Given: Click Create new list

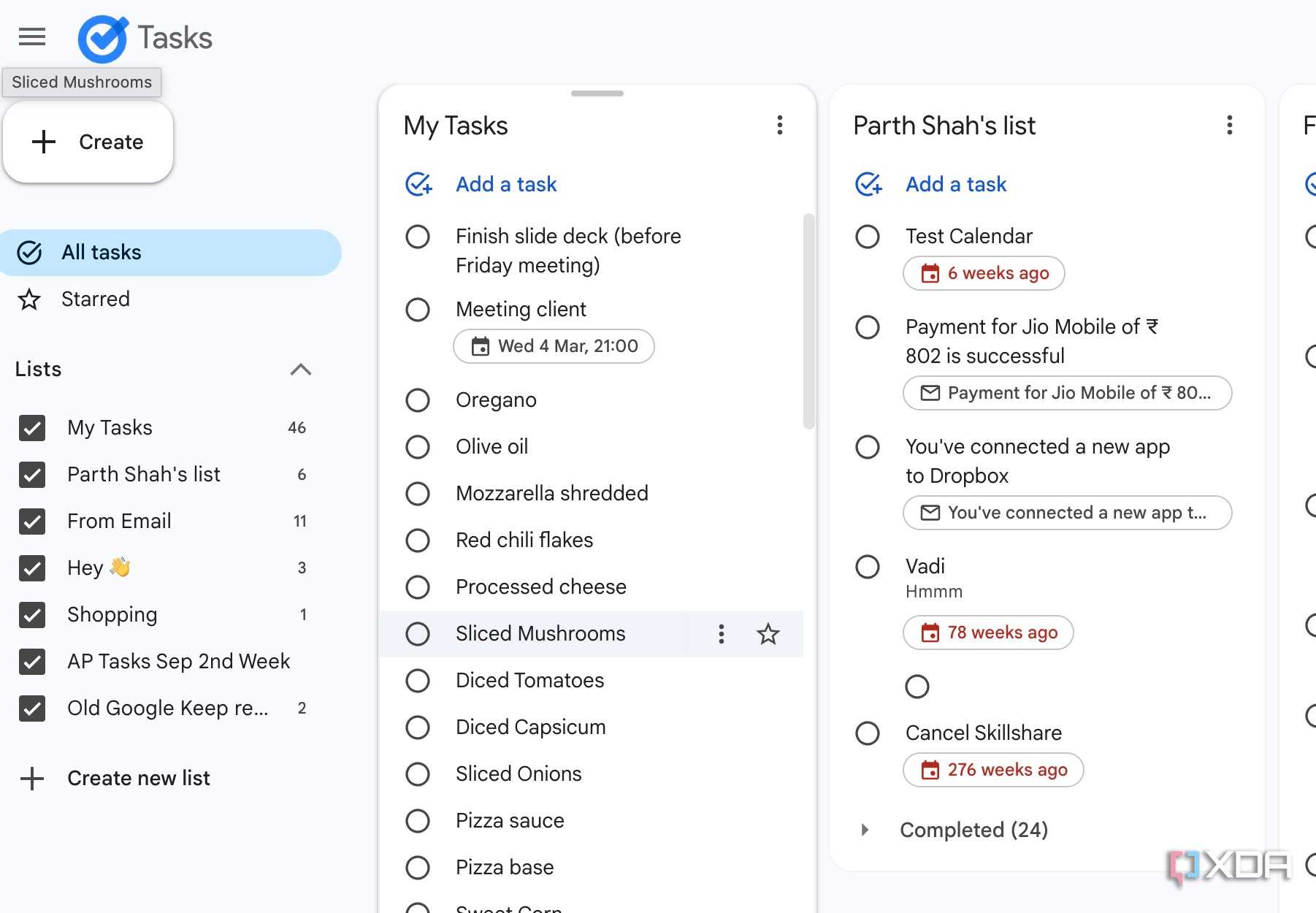Looking at the screenshot, I should pyautogui.click(x=139, y=779).
